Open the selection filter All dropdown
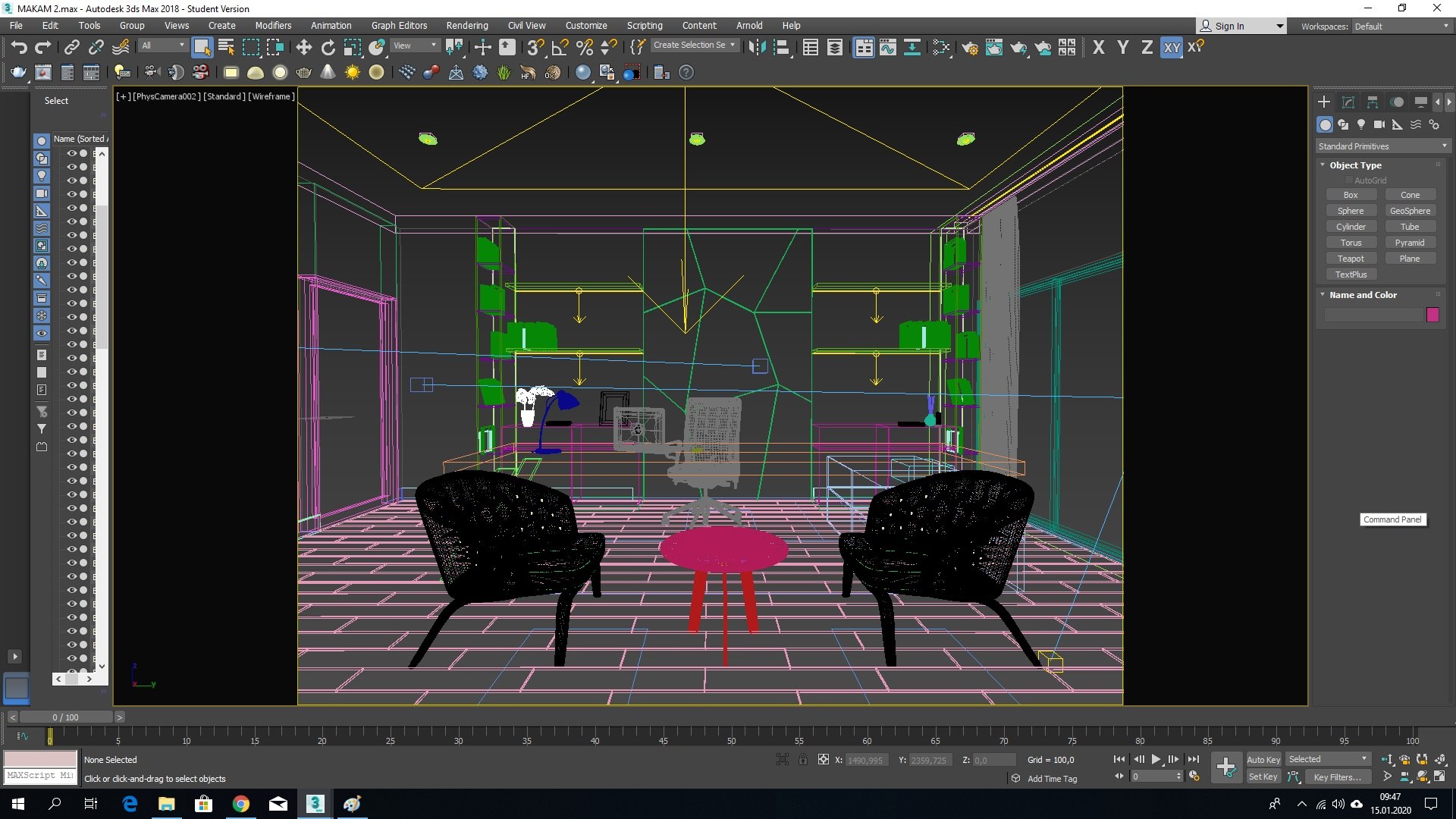Image resolution: width=1456 pixels, height=819 pixels. tap(163, 45)
